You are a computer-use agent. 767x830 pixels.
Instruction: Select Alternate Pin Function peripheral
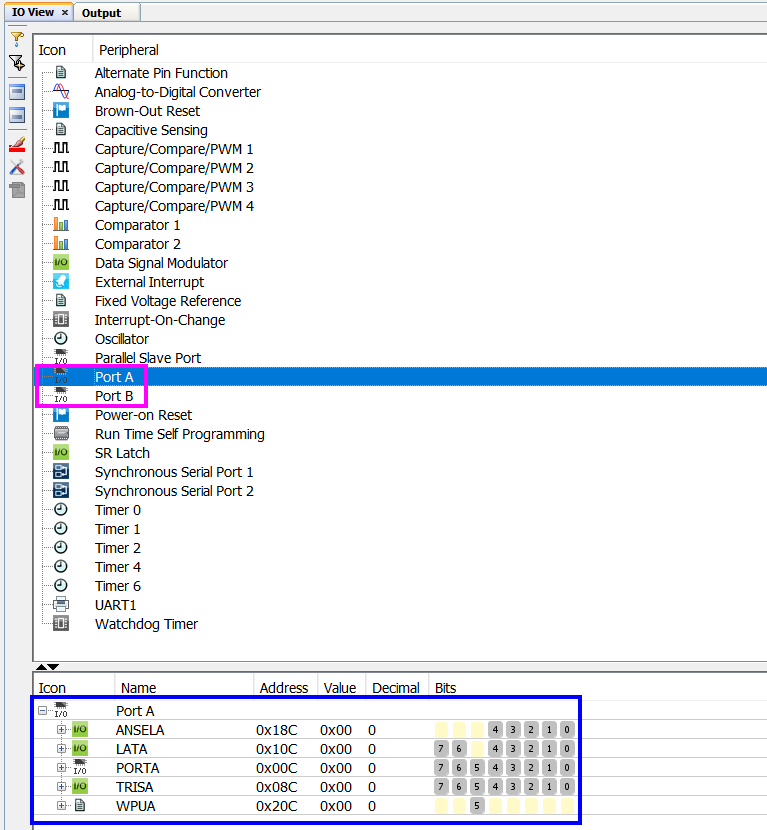tap(161, 73)
